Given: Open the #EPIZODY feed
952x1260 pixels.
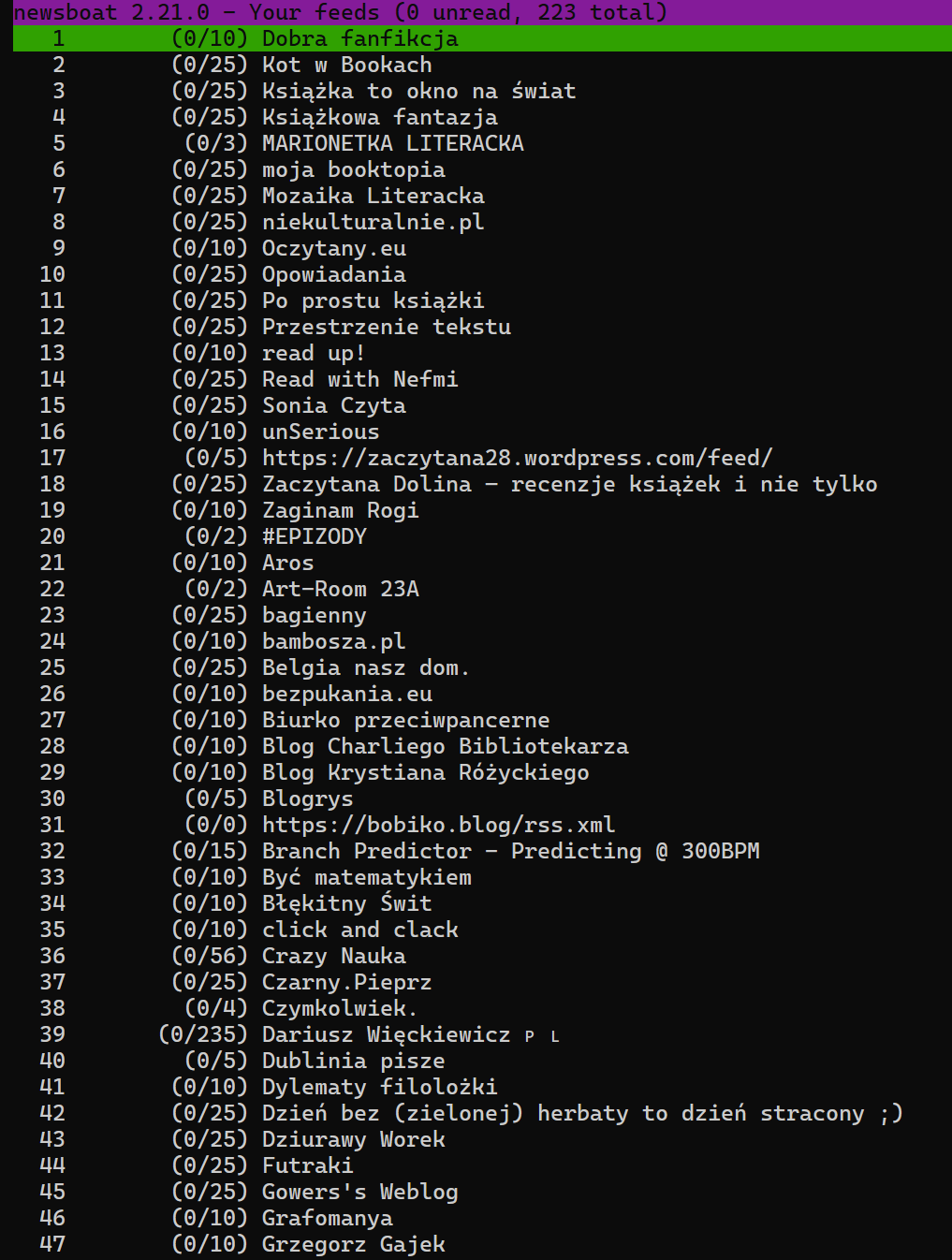Looking at the screenshot, I should (x=314, y=536).
